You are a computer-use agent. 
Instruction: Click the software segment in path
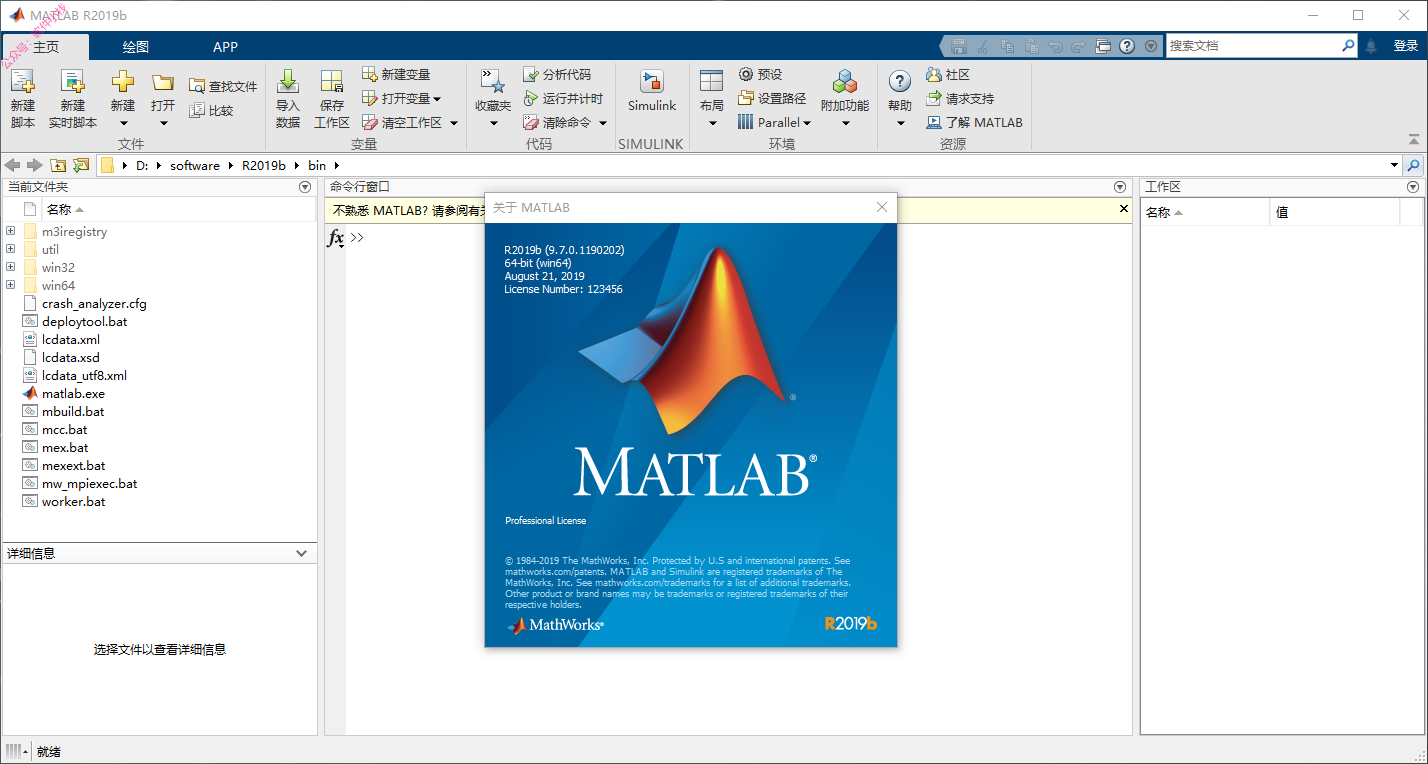point(195,166)
